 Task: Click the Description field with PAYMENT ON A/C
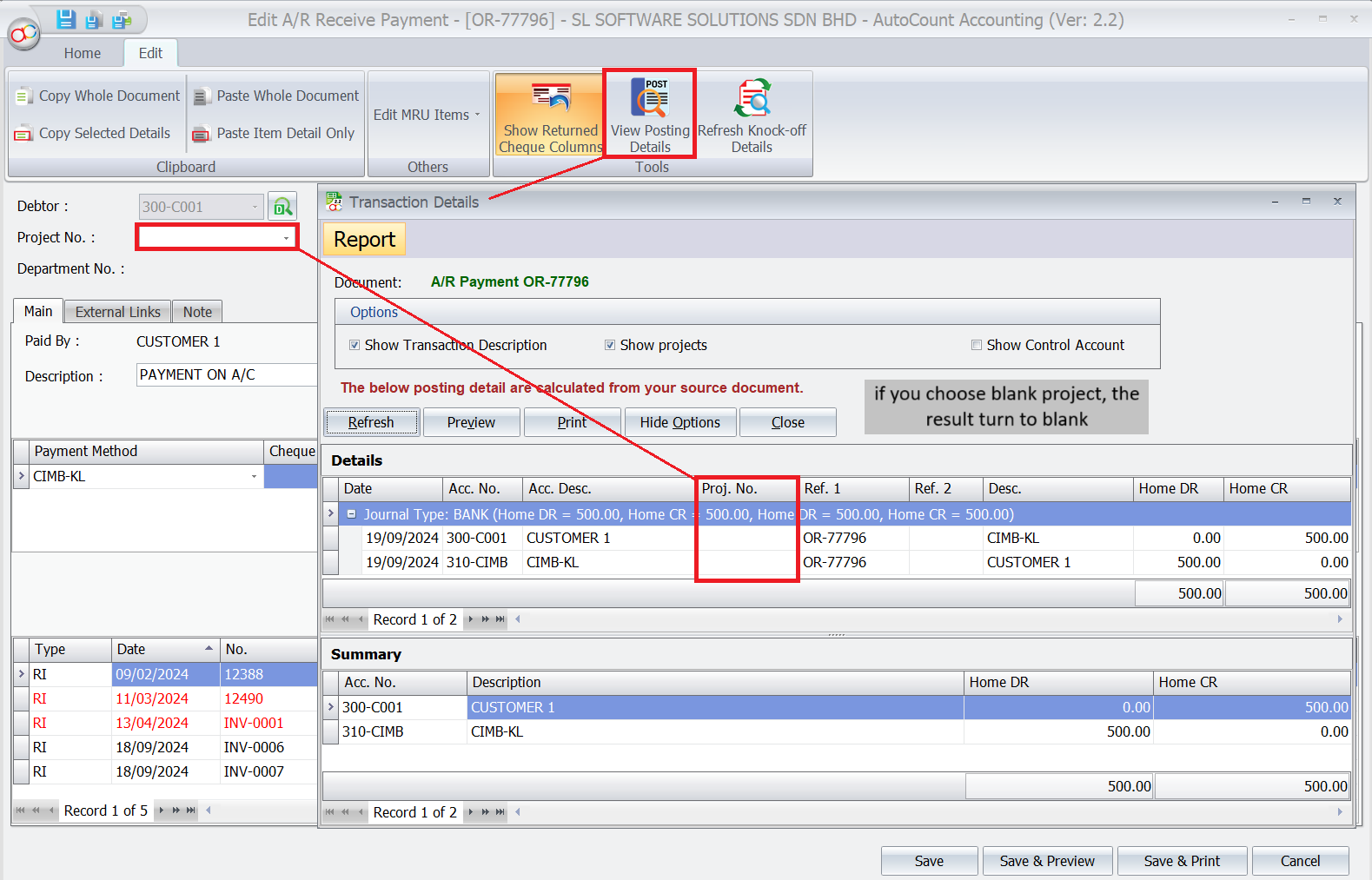click(x=226, y=374)
